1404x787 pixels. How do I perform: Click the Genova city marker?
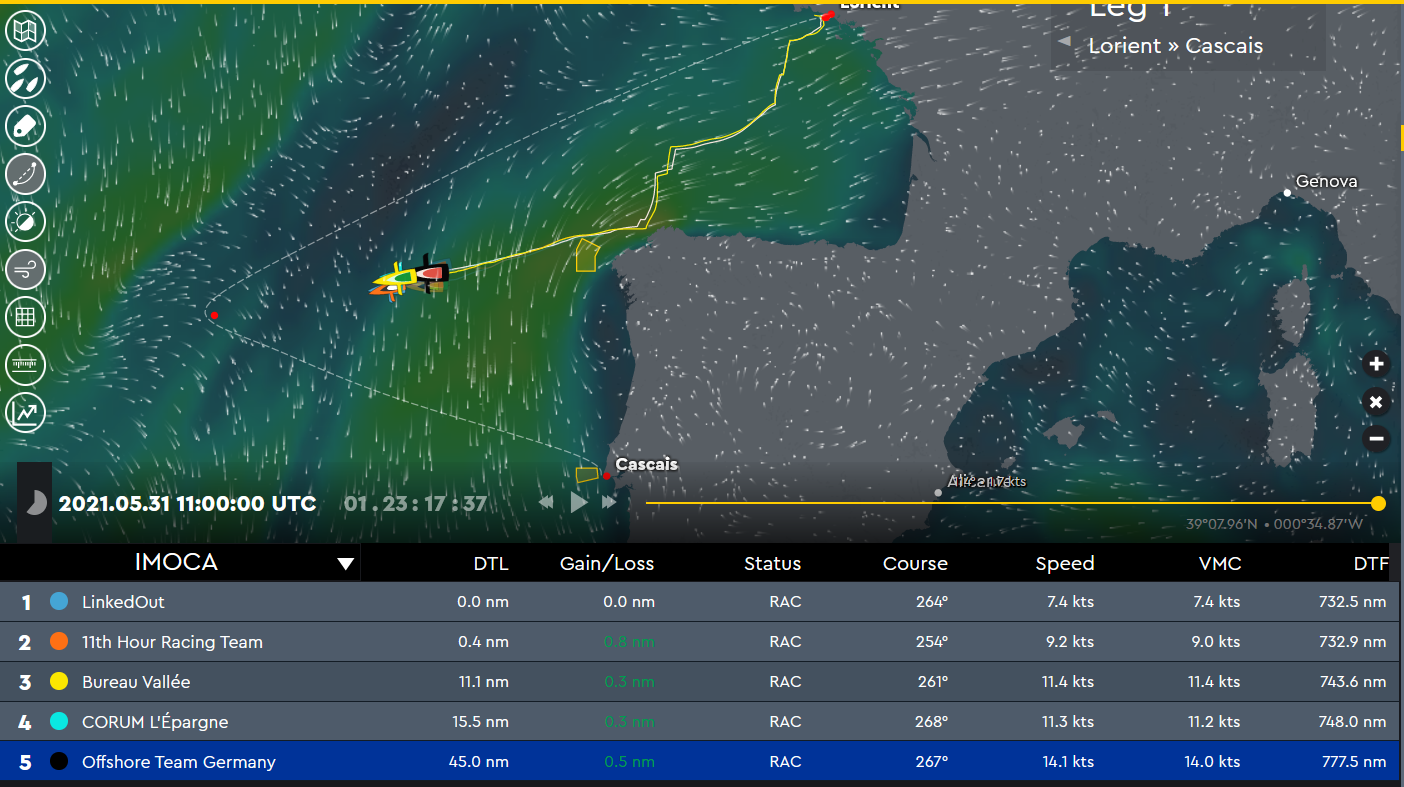[x=1288, y=192]
